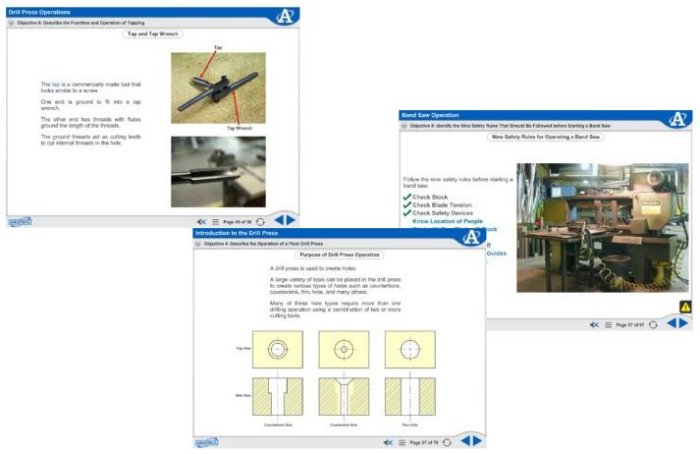Click the blue 'tap' hyperlink in text
Viewport: 700px width, 454px height.
(x=58, y=85)
